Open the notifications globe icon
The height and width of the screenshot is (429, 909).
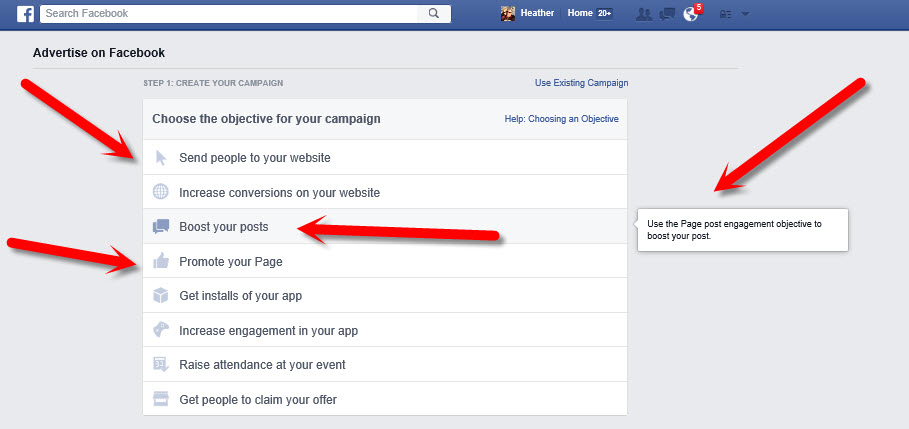tap(690, 14)
